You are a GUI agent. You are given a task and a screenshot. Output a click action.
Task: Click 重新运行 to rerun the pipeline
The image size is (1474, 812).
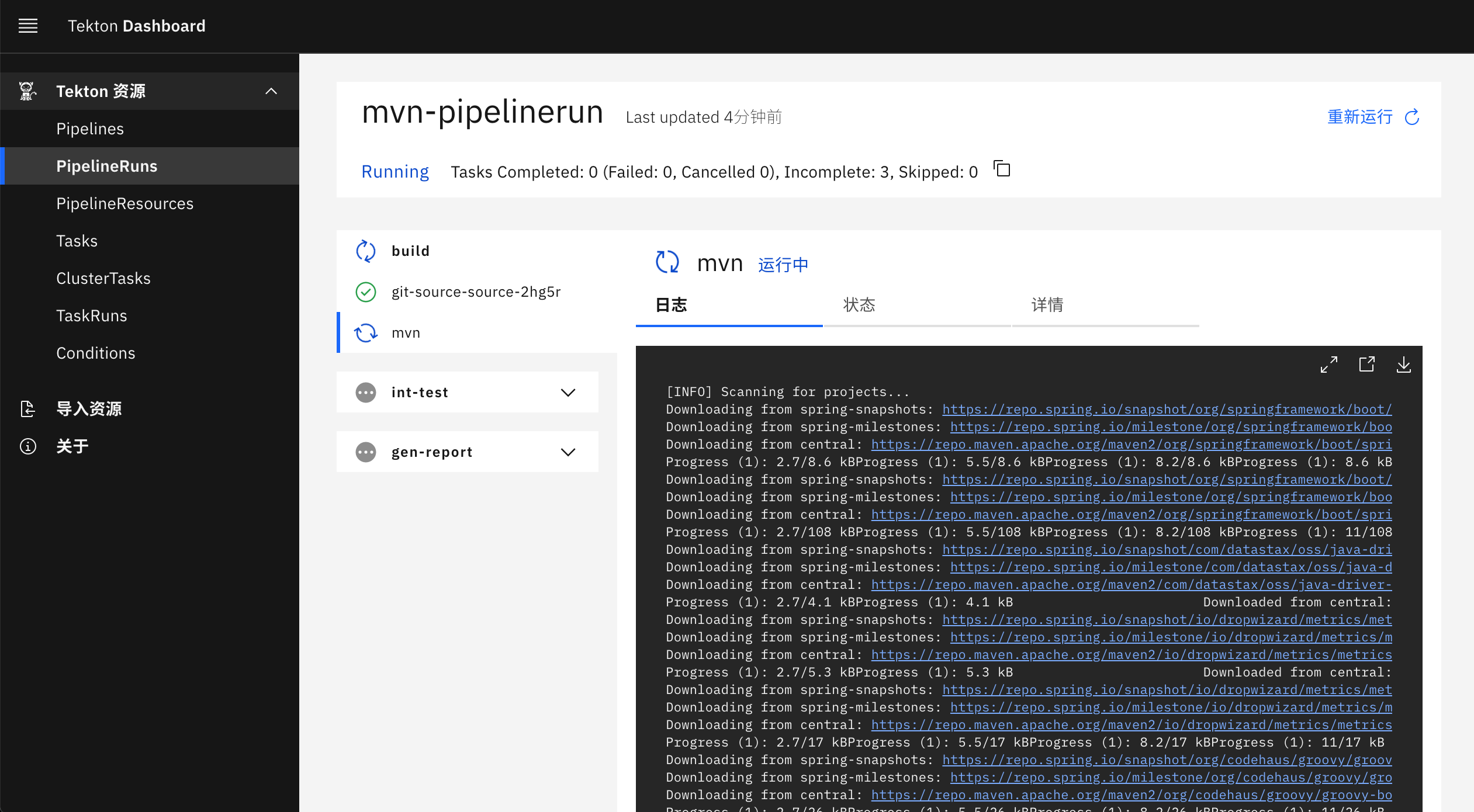(1360, 117)
